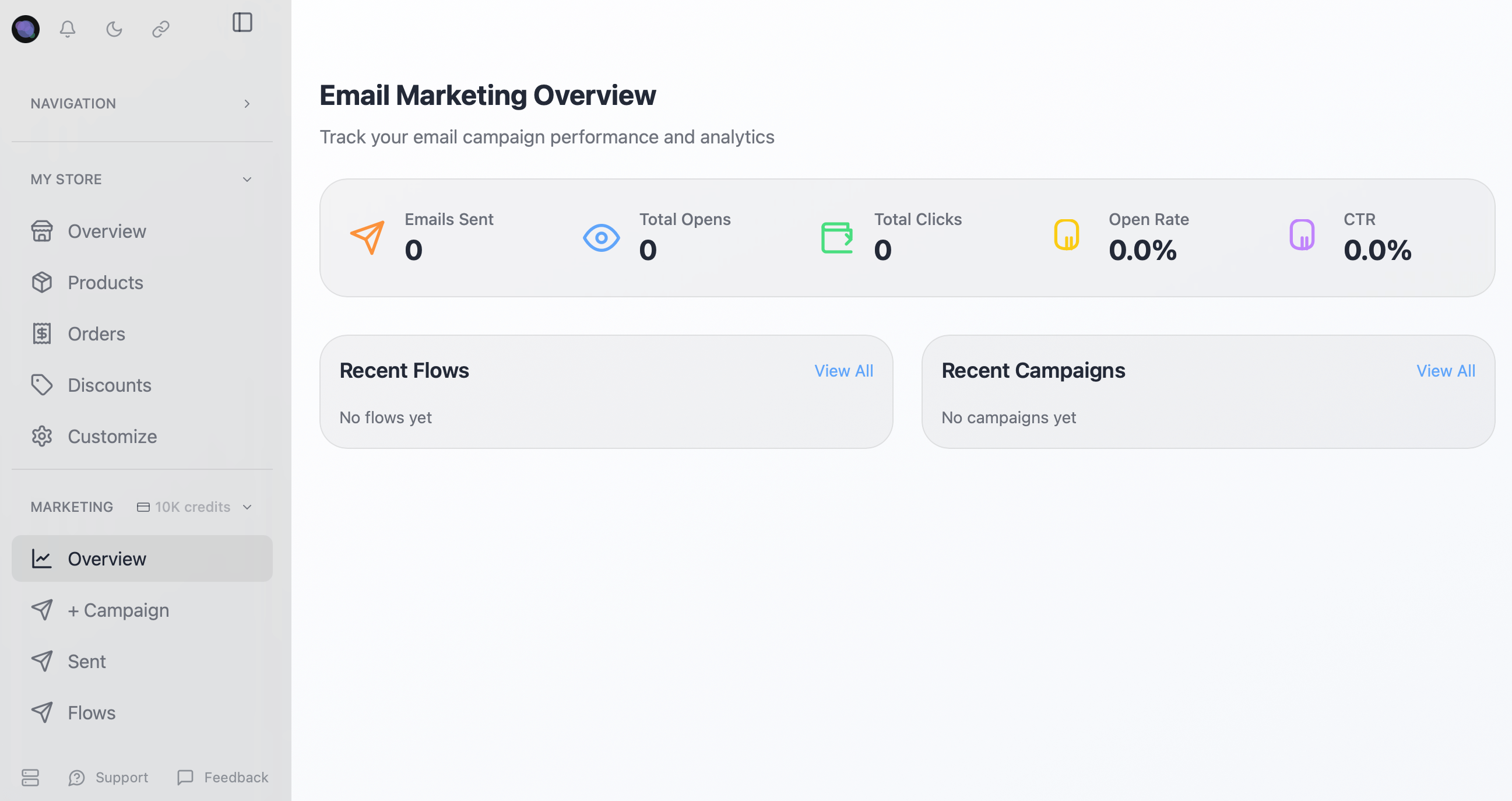Click the Discounts tag icon

[41, 385]
